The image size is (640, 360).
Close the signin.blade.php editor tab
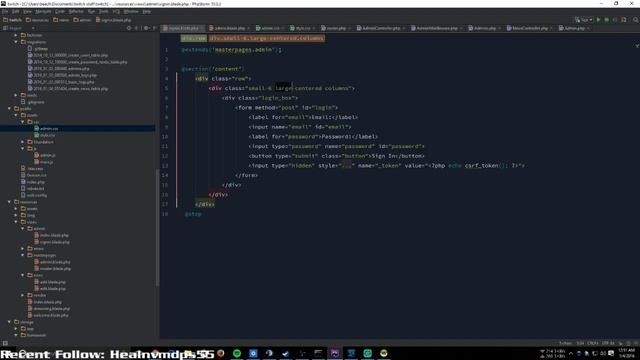tap(202, 28)
